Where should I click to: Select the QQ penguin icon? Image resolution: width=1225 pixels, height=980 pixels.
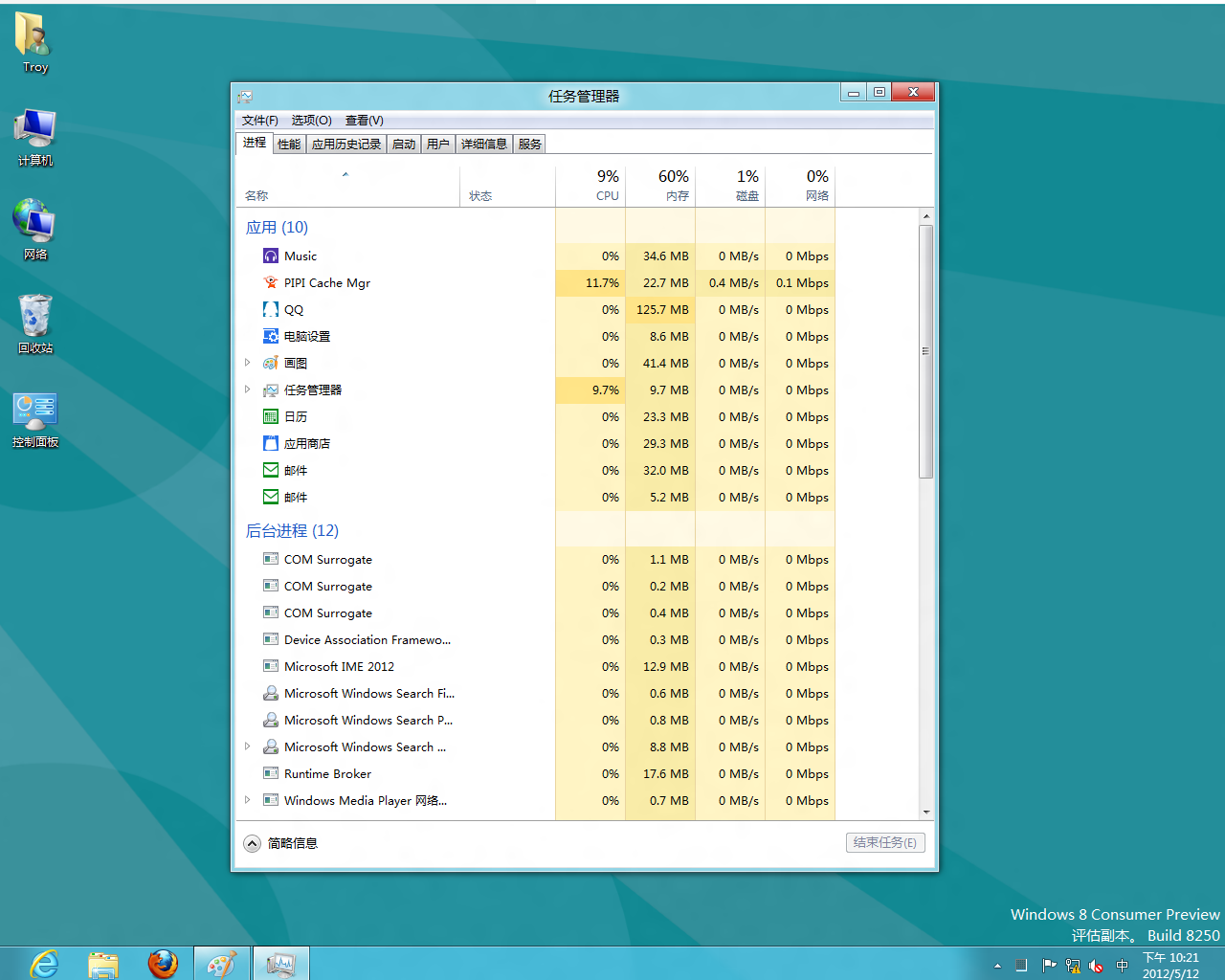(271, 309)
